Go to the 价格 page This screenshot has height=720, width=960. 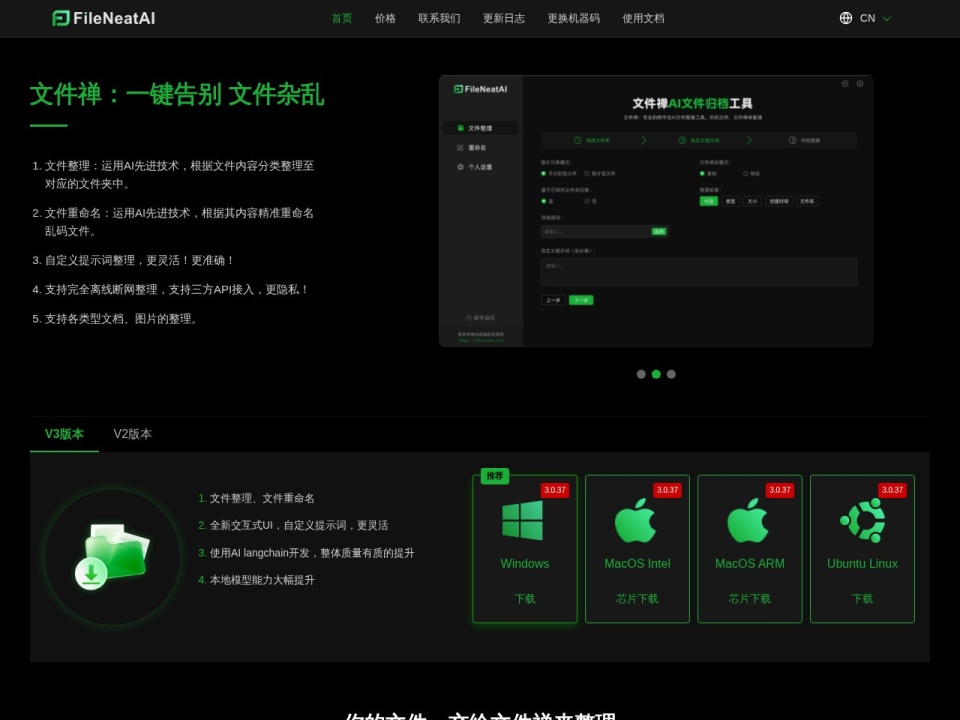[385, 18]
